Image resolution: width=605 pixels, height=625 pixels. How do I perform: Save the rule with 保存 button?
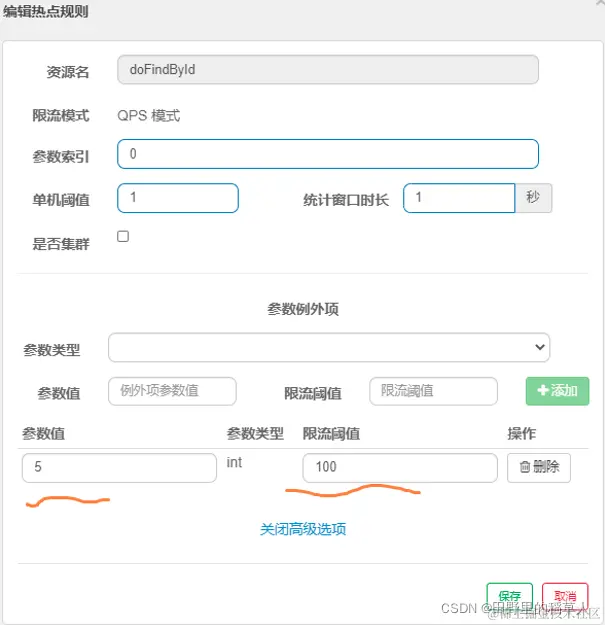tap(509, 596)
